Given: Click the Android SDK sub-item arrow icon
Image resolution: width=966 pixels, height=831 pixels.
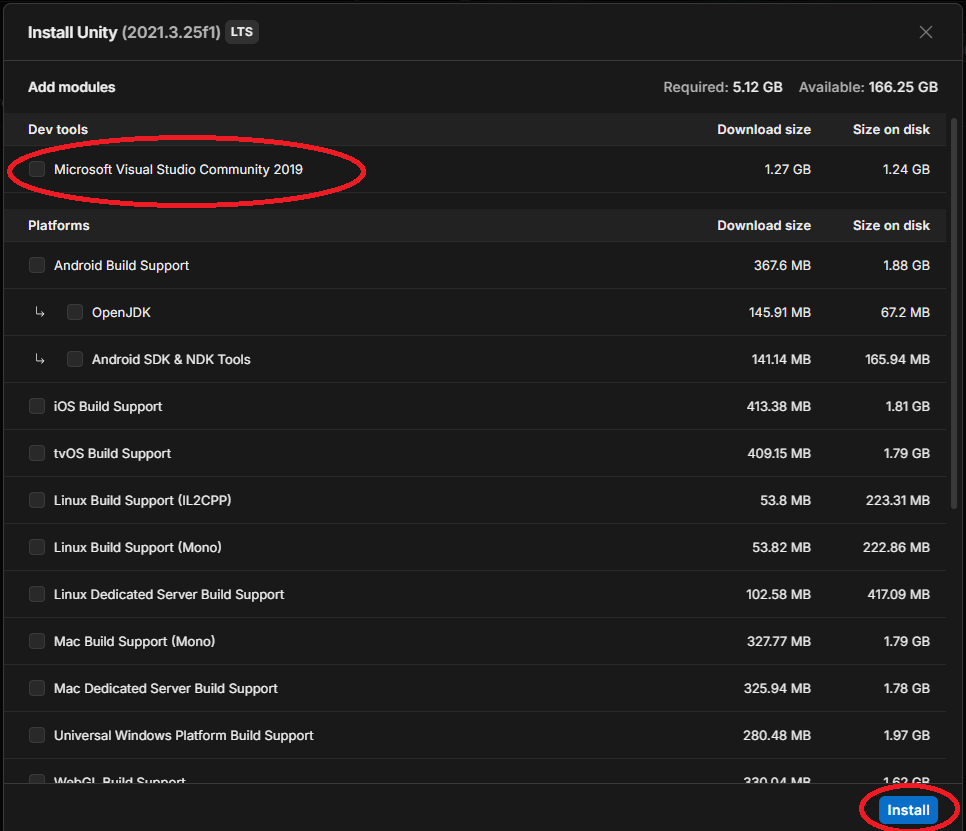Looking at the screenshot, I should click(x=40, y=359).
